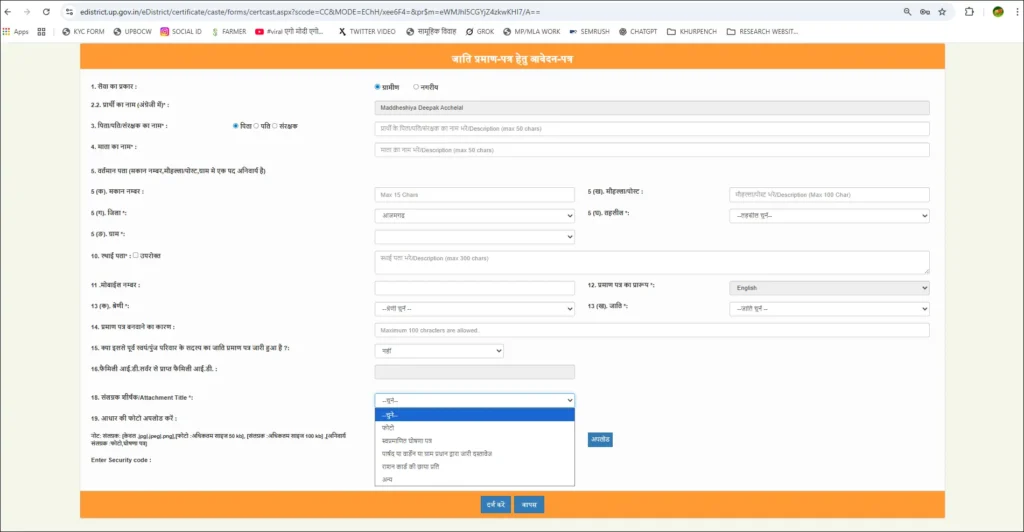Click the father/husband/guardian name field
Image resolution: width=1024 pixels, height=532 pixels.
(652, 129)
